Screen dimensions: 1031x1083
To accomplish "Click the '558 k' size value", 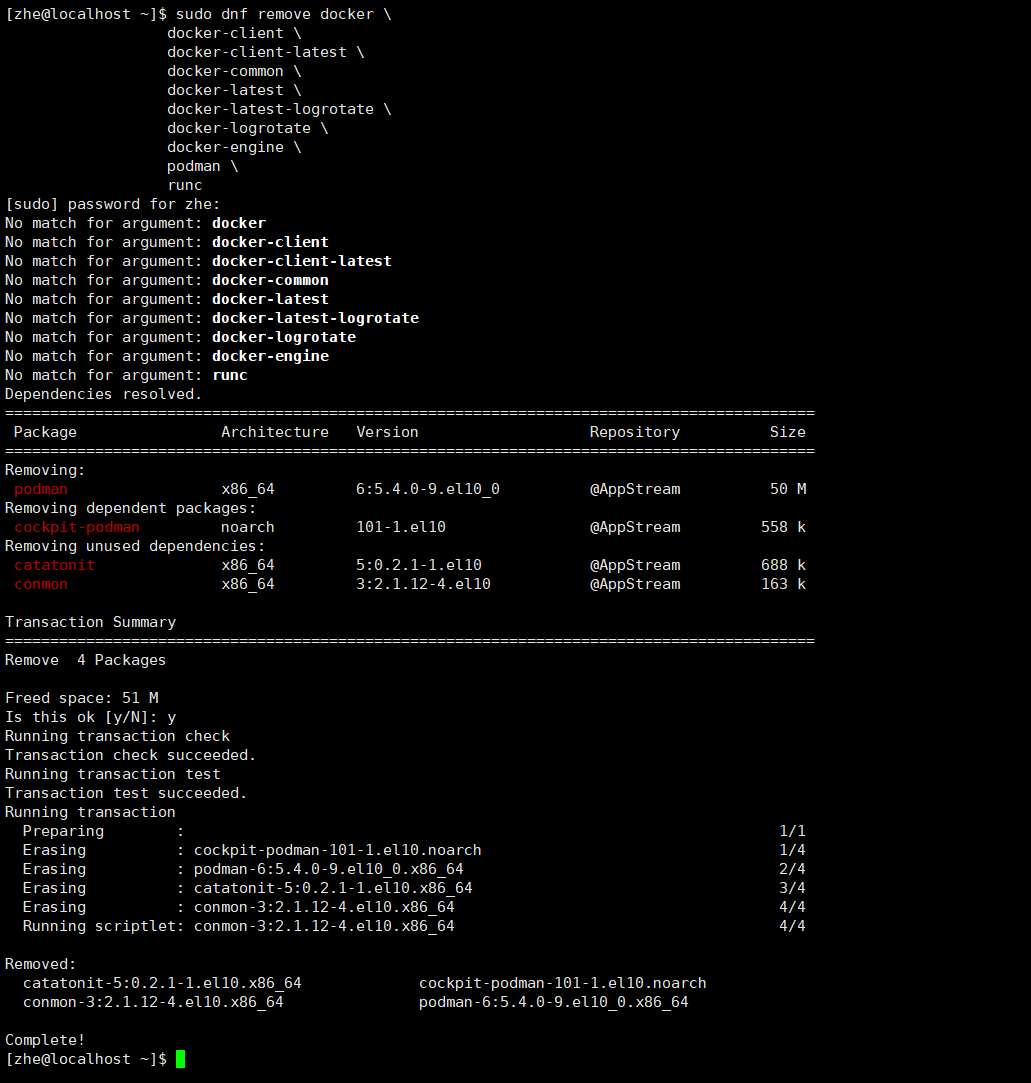I will click(783, 527).
